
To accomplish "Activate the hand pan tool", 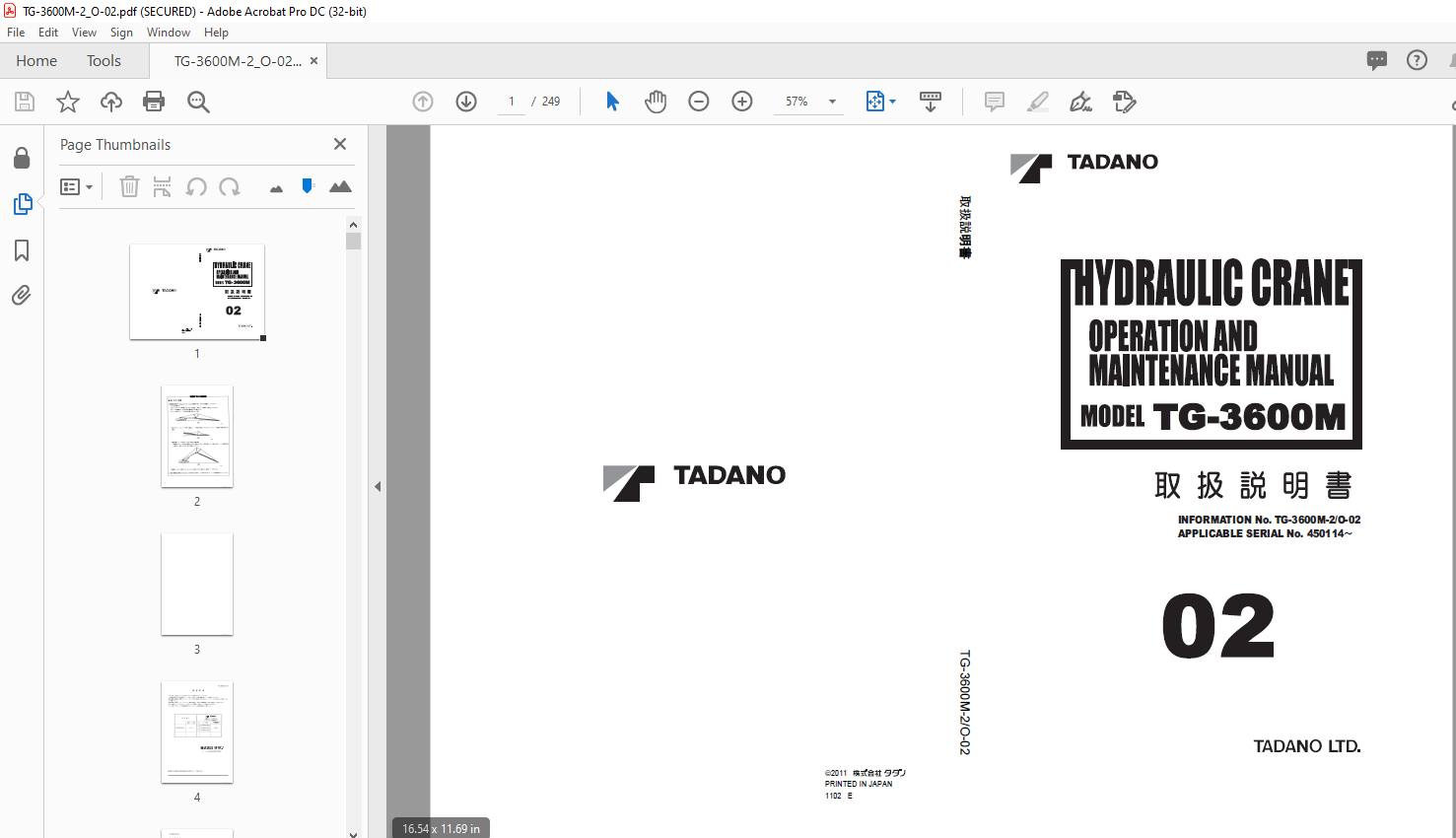I will click(x=656, y=102).
